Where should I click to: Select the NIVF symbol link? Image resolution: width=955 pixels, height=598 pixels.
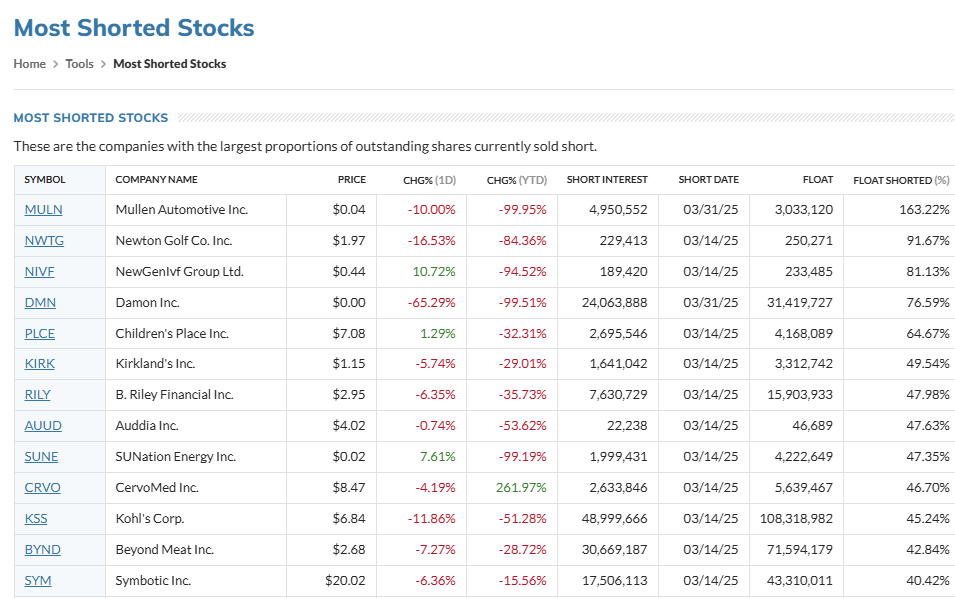(x=39, y=272)
